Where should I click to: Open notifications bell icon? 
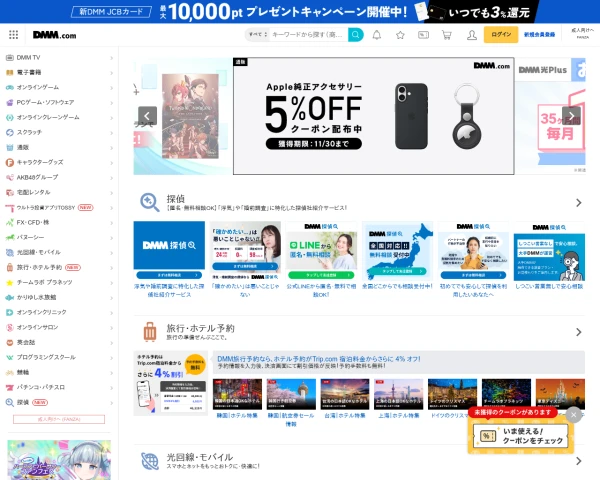pos(377,35)
